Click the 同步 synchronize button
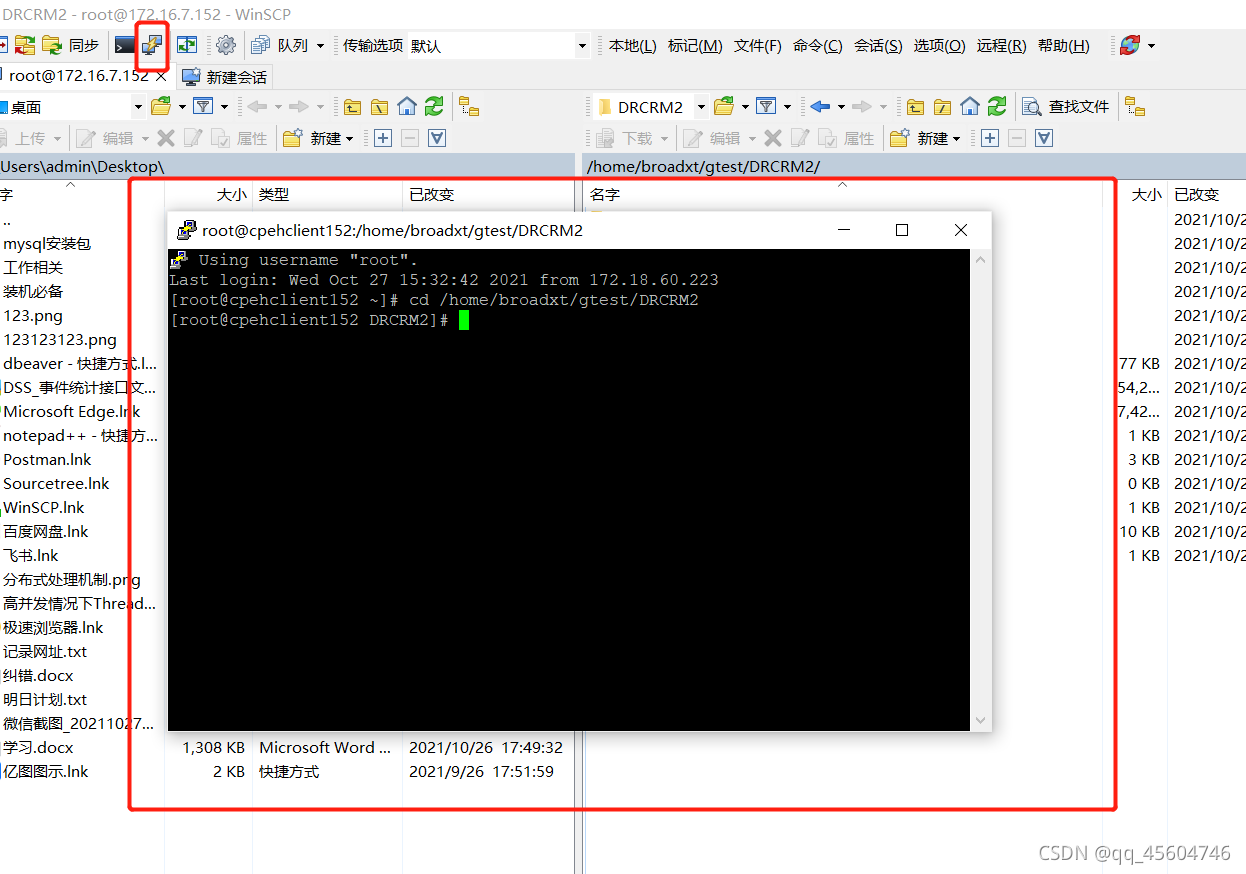This screenshot has width=1246, height=874. [72, 45]
